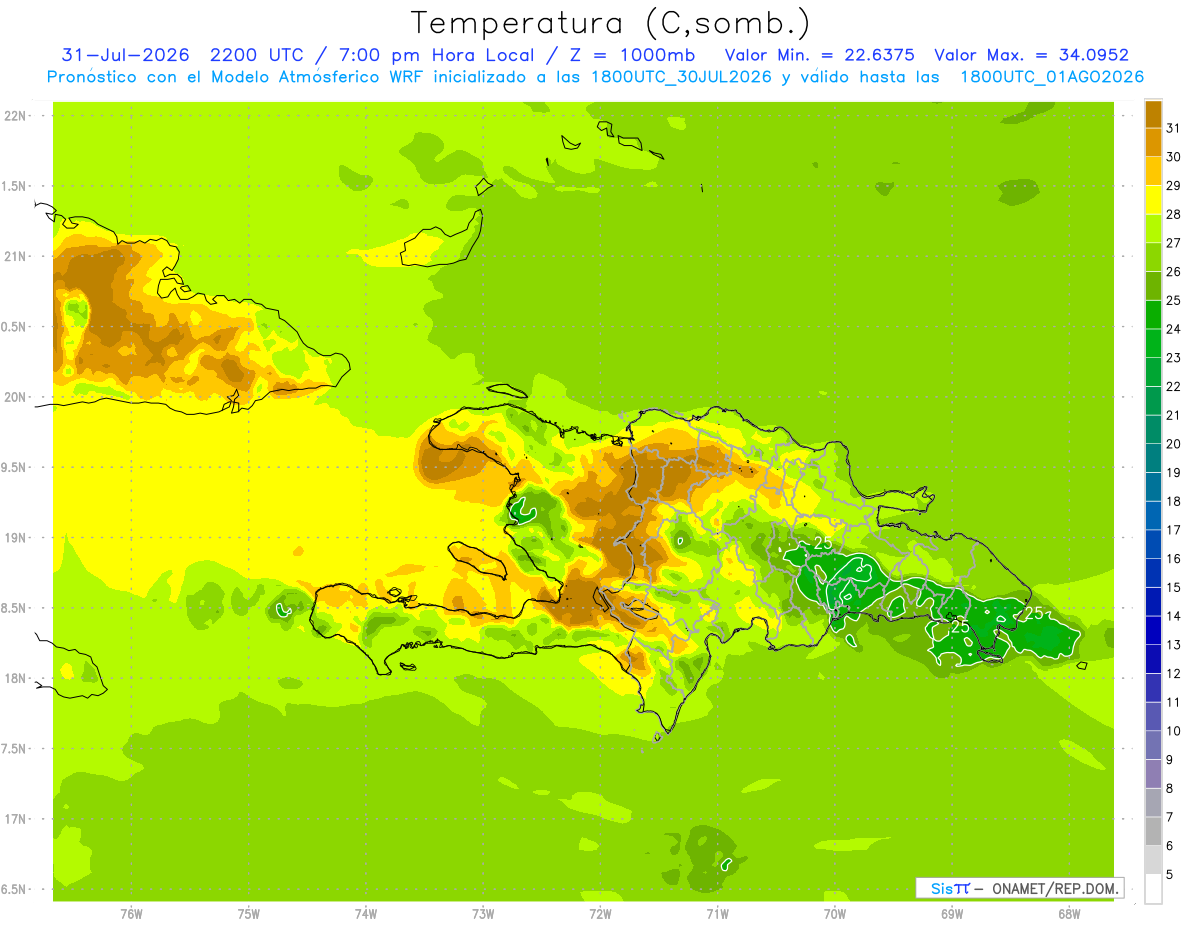Click the "18N" latitude label
This screenshot has height=927, width=1200.
coord(15,679)
